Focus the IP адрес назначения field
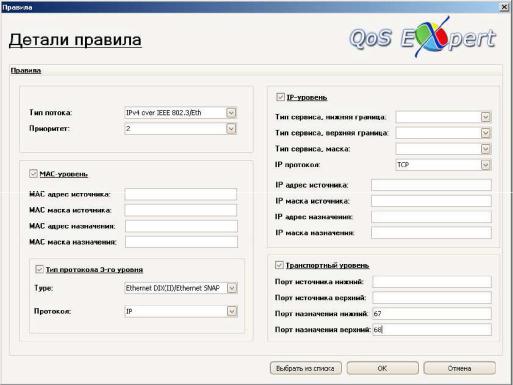Image resolution: width=513 pixels, height=385 pixels. (x=431, y=217)
